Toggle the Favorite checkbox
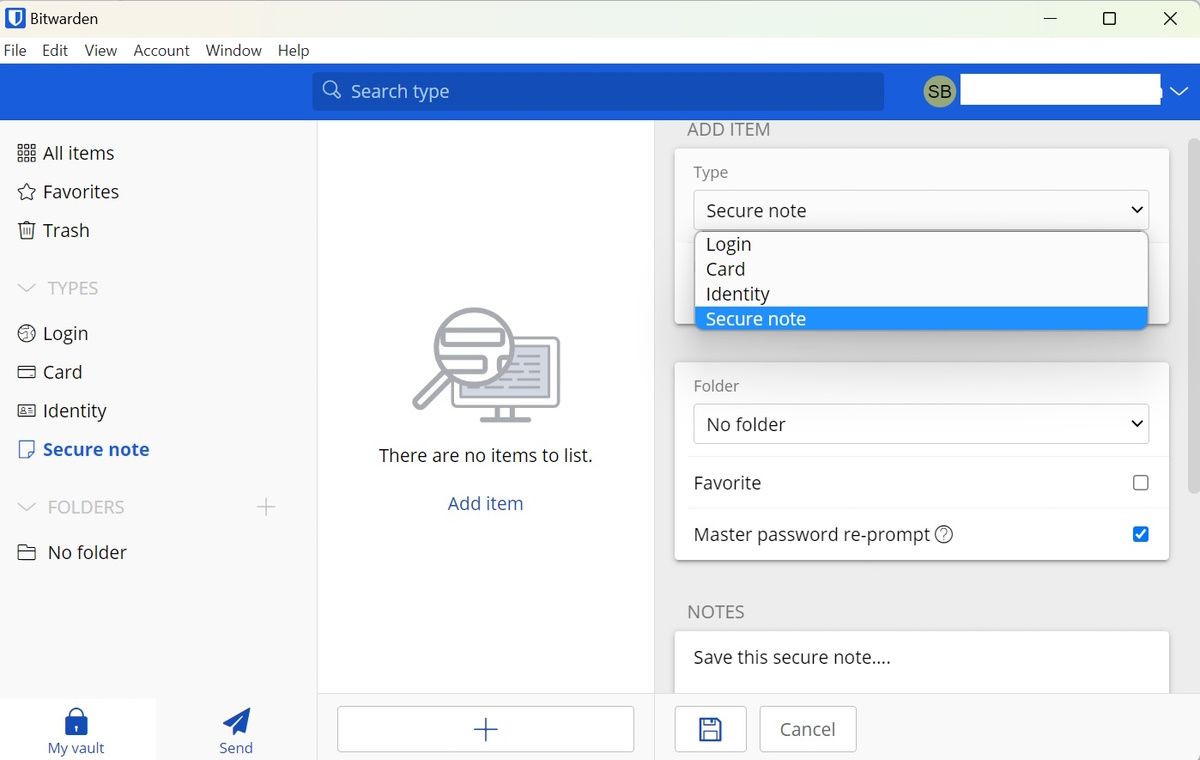The width and height of the screenshot is (1200, 760). pos(1140,483)
